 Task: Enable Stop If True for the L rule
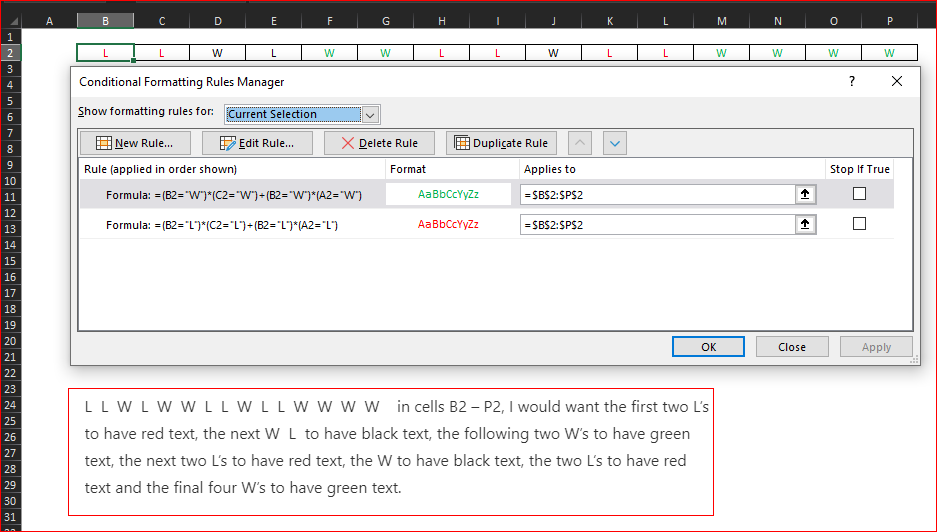tap(859, 224)
